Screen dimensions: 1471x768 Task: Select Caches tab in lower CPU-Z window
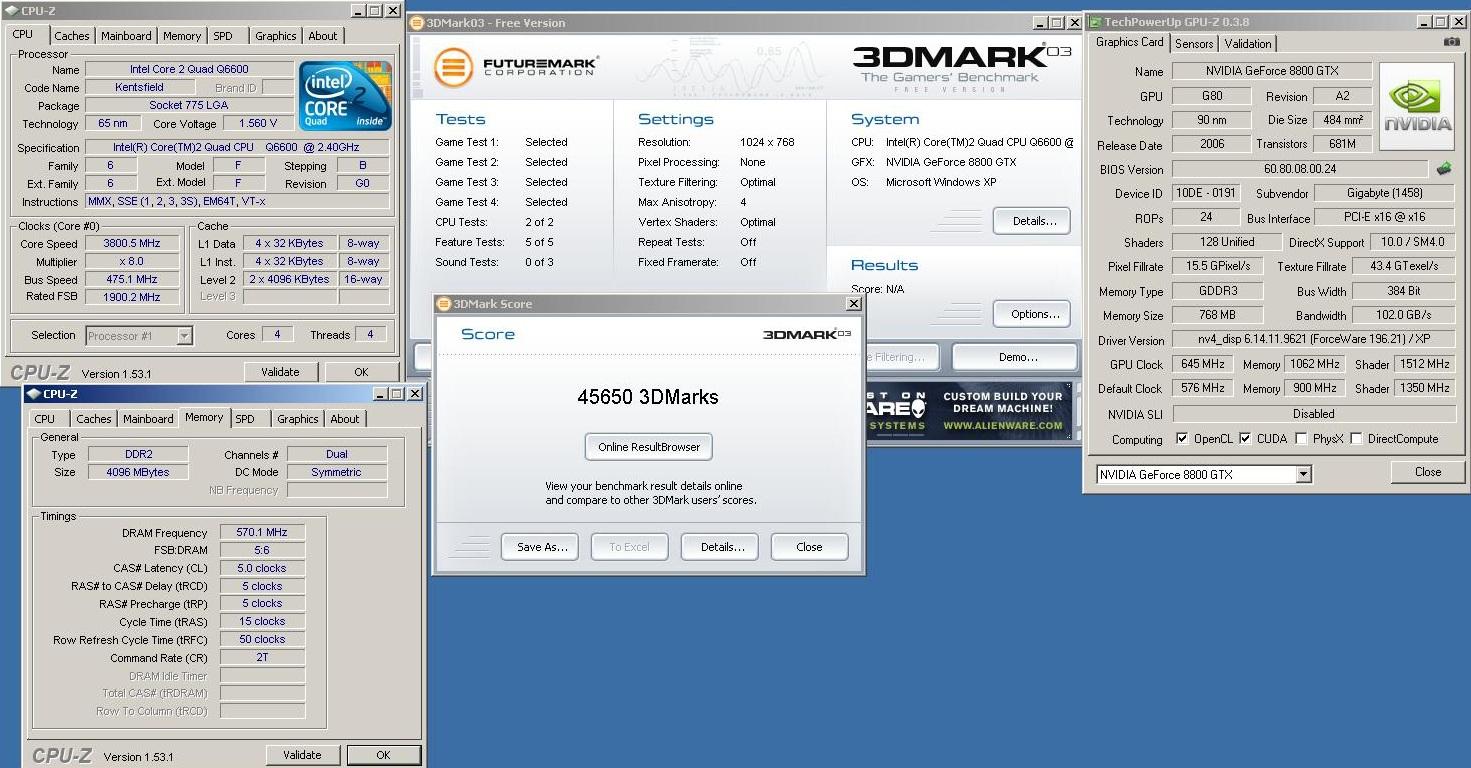point(94,419)
